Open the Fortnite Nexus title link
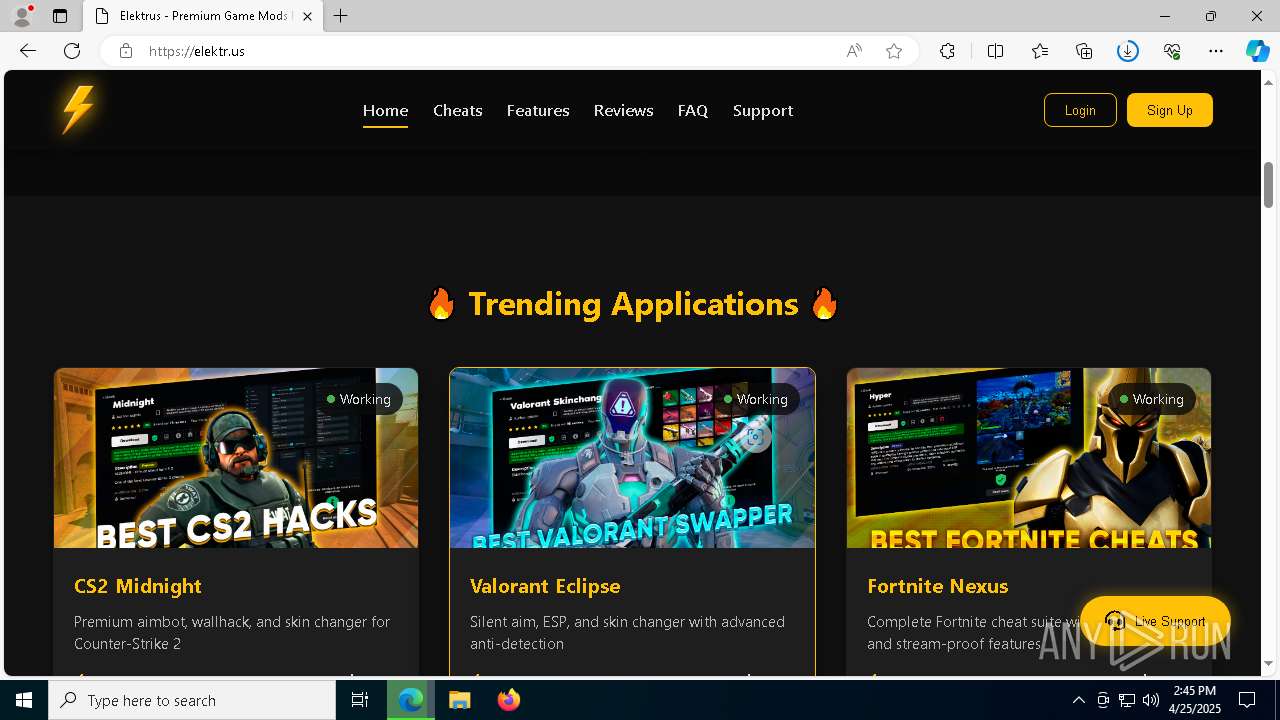The width and height of the screenshot is (1280, 720). pos(937,586)
